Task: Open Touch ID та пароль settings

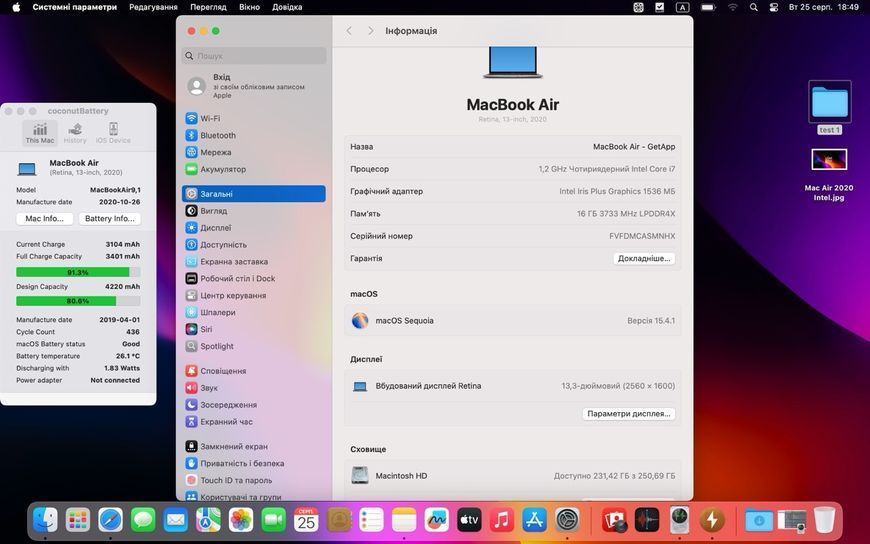Action: [254, 480]
